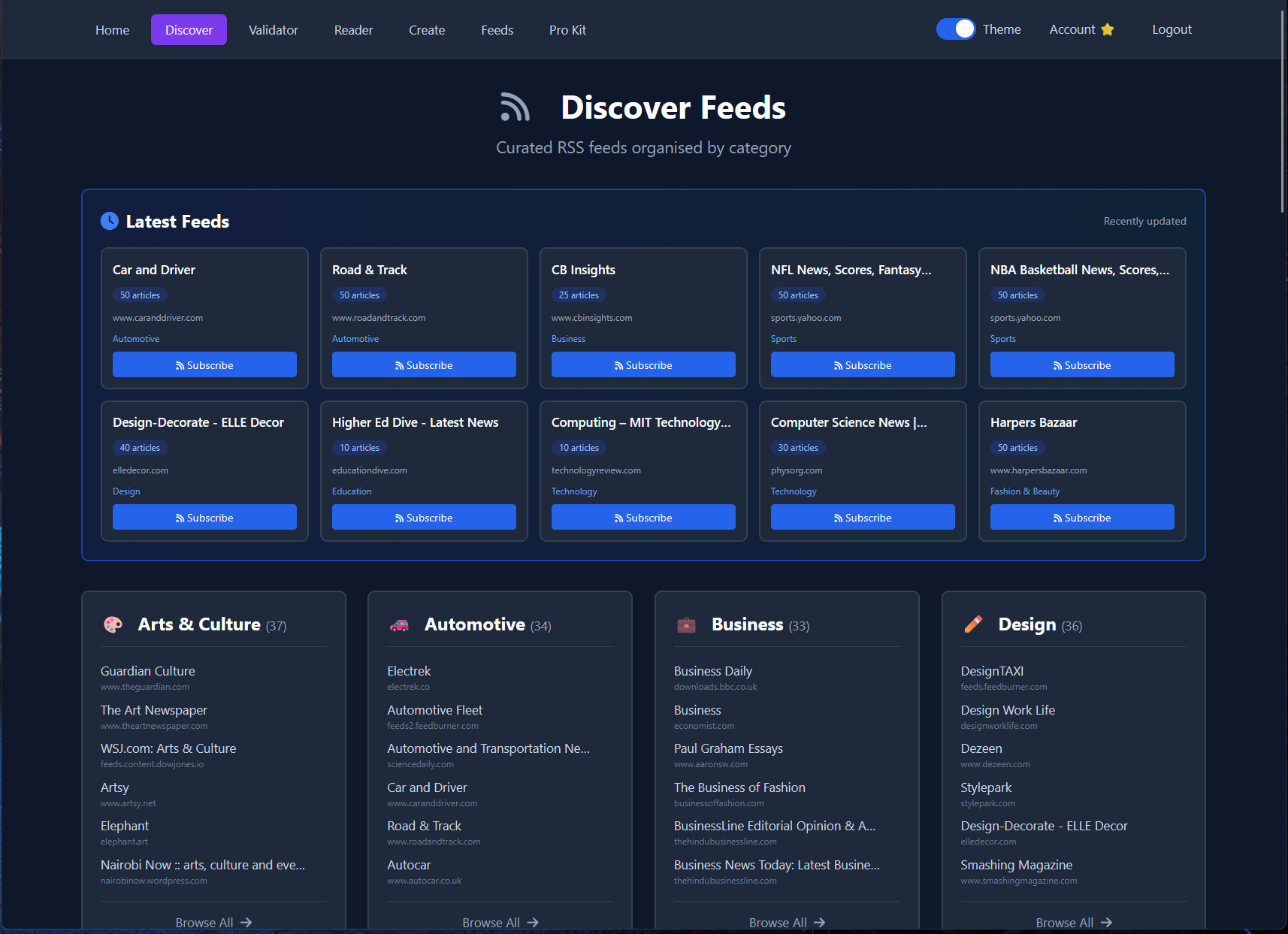The width and height of the screenshot is (1288, 934).
Task: Click the Logout button
Action: coord(1172,29)
